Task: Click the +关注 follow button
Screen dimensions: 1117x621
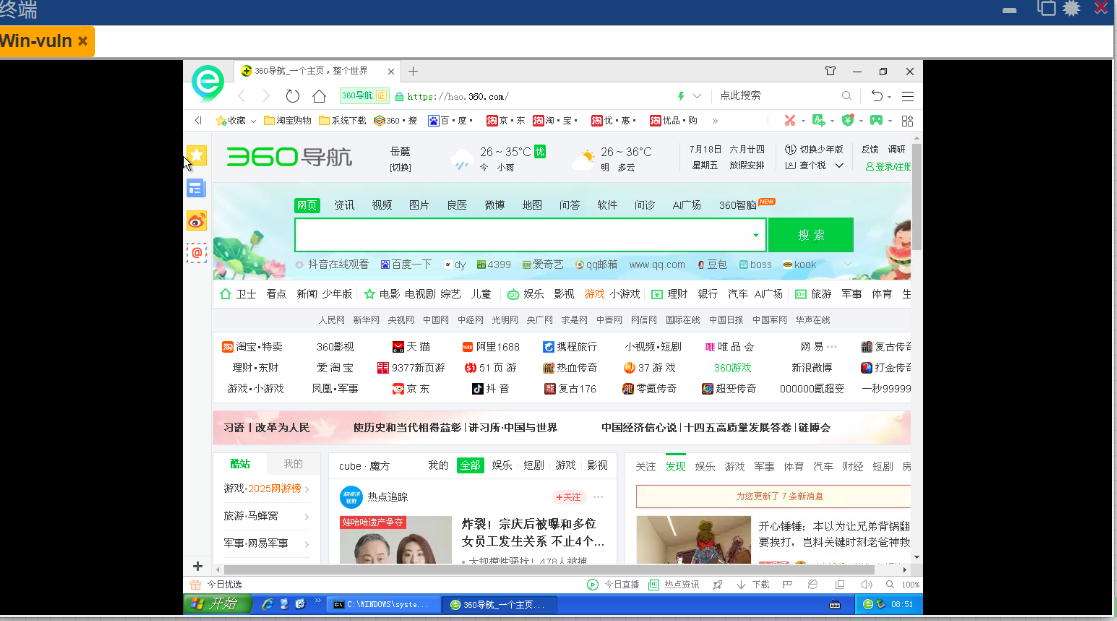Action: (x=568, y=497)
